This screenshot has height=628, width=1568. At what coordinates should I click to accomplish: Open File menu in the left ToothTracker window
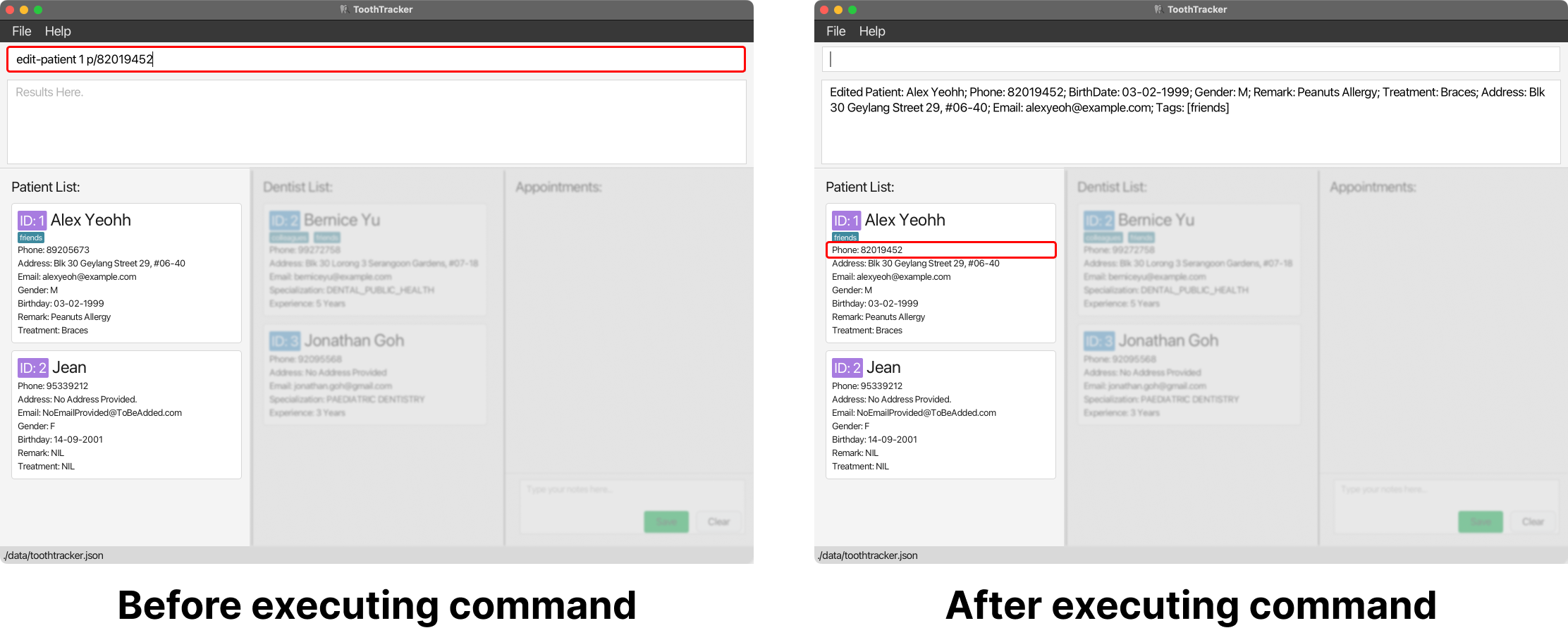[22, 31]
